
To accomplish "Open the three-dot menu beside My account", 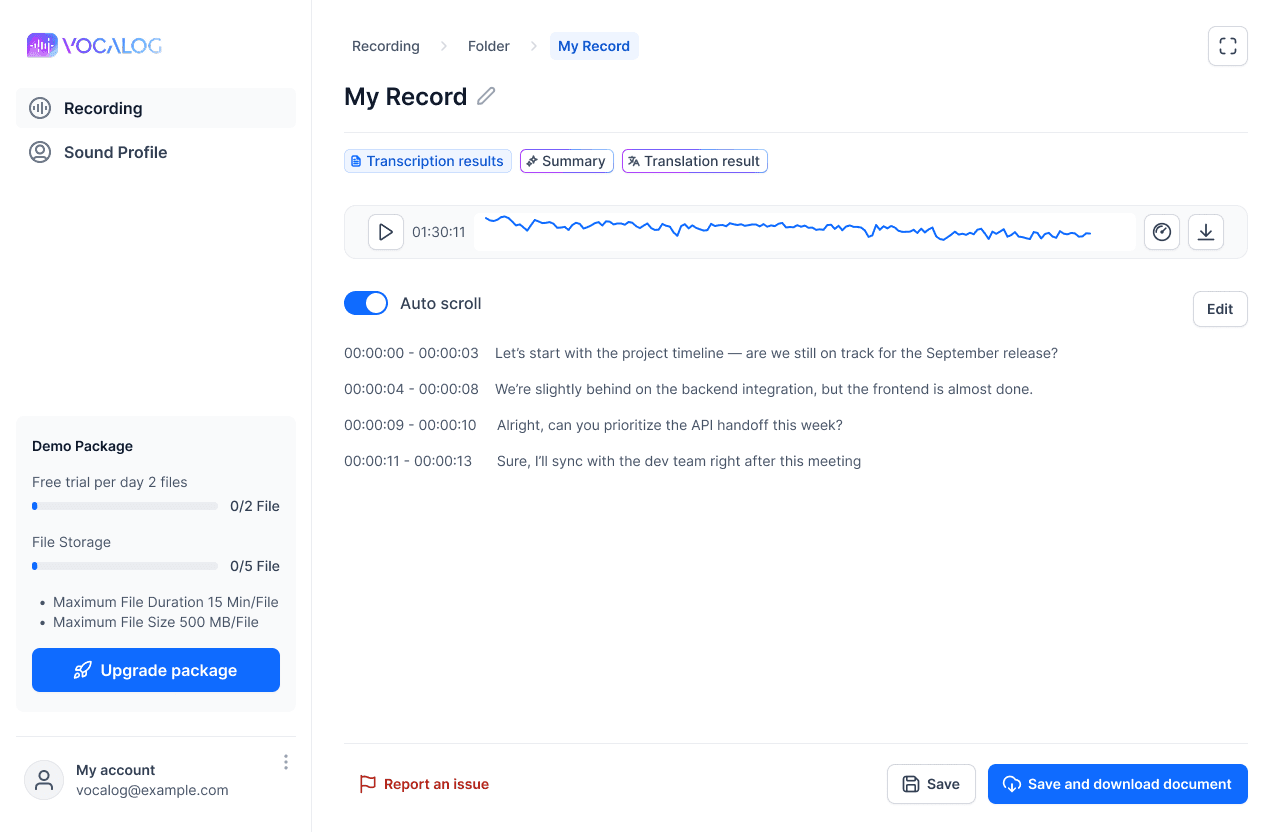I will (x=285, y=761).
